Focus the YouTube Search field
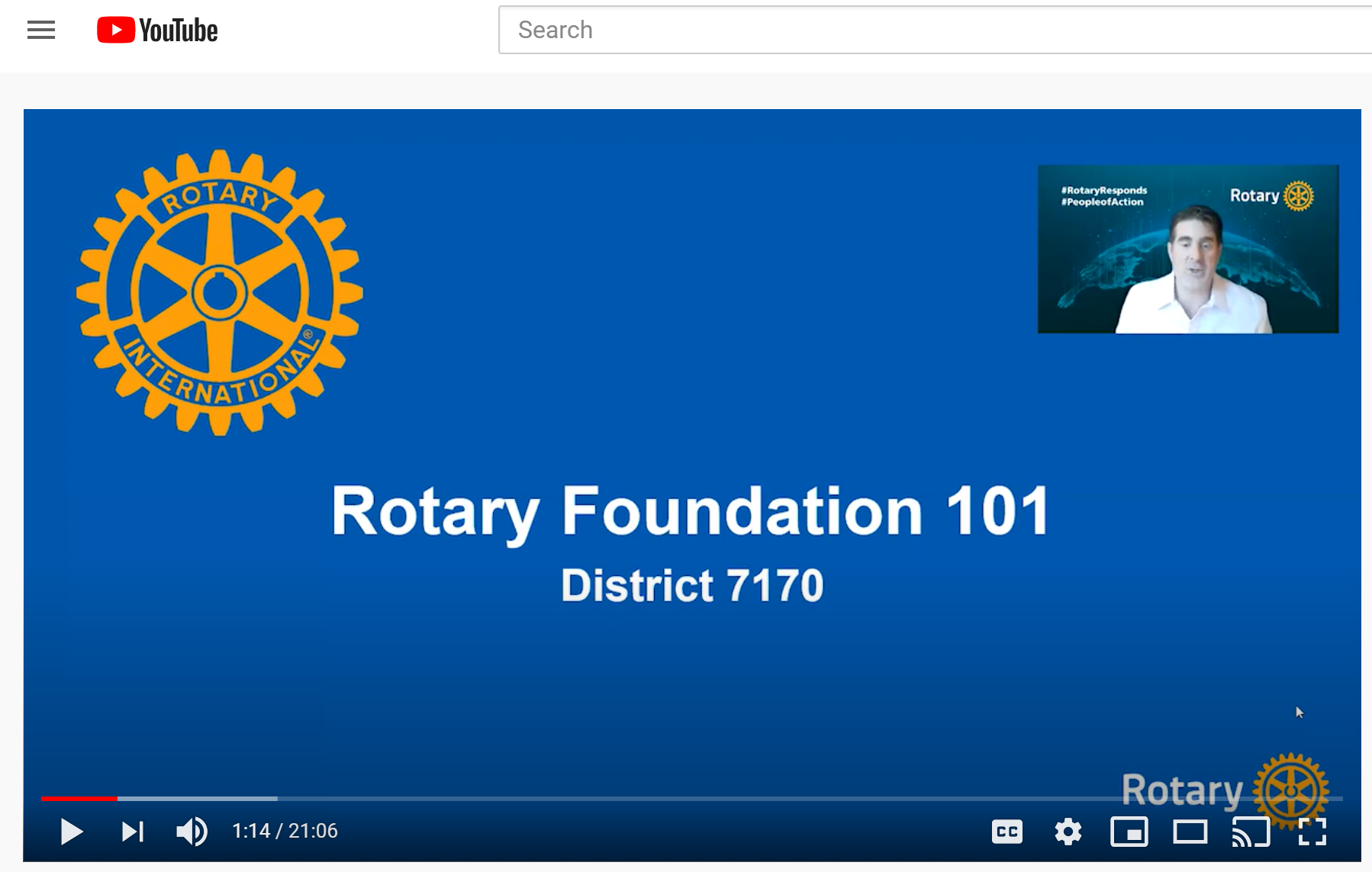 tap(936, 30)
